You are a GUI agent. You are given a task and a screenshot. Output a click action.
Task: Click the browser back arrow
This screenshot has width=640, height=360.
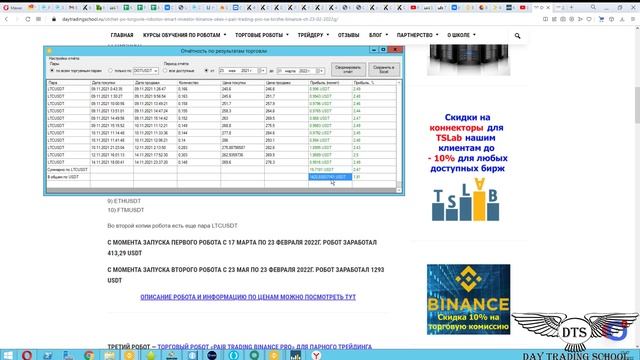click(6, 19)
